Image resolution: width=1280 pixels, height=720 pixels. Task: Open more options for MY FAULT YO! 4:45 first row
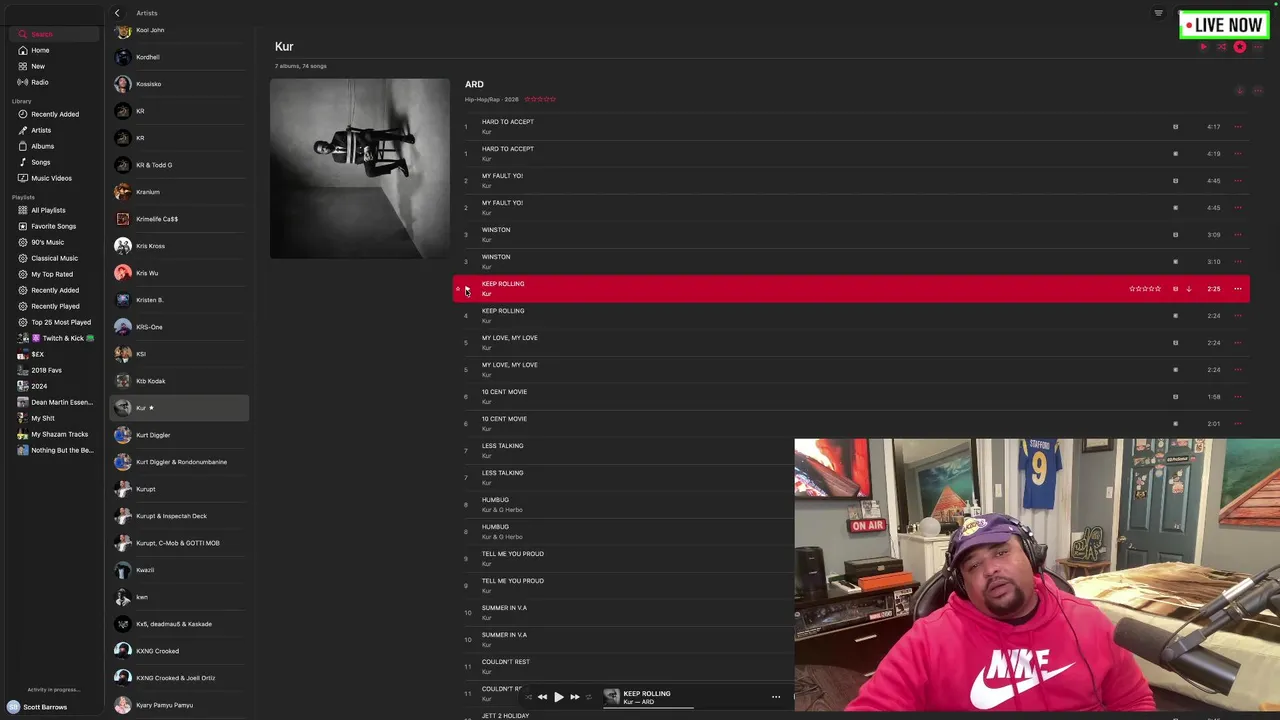coord(1238,181)
